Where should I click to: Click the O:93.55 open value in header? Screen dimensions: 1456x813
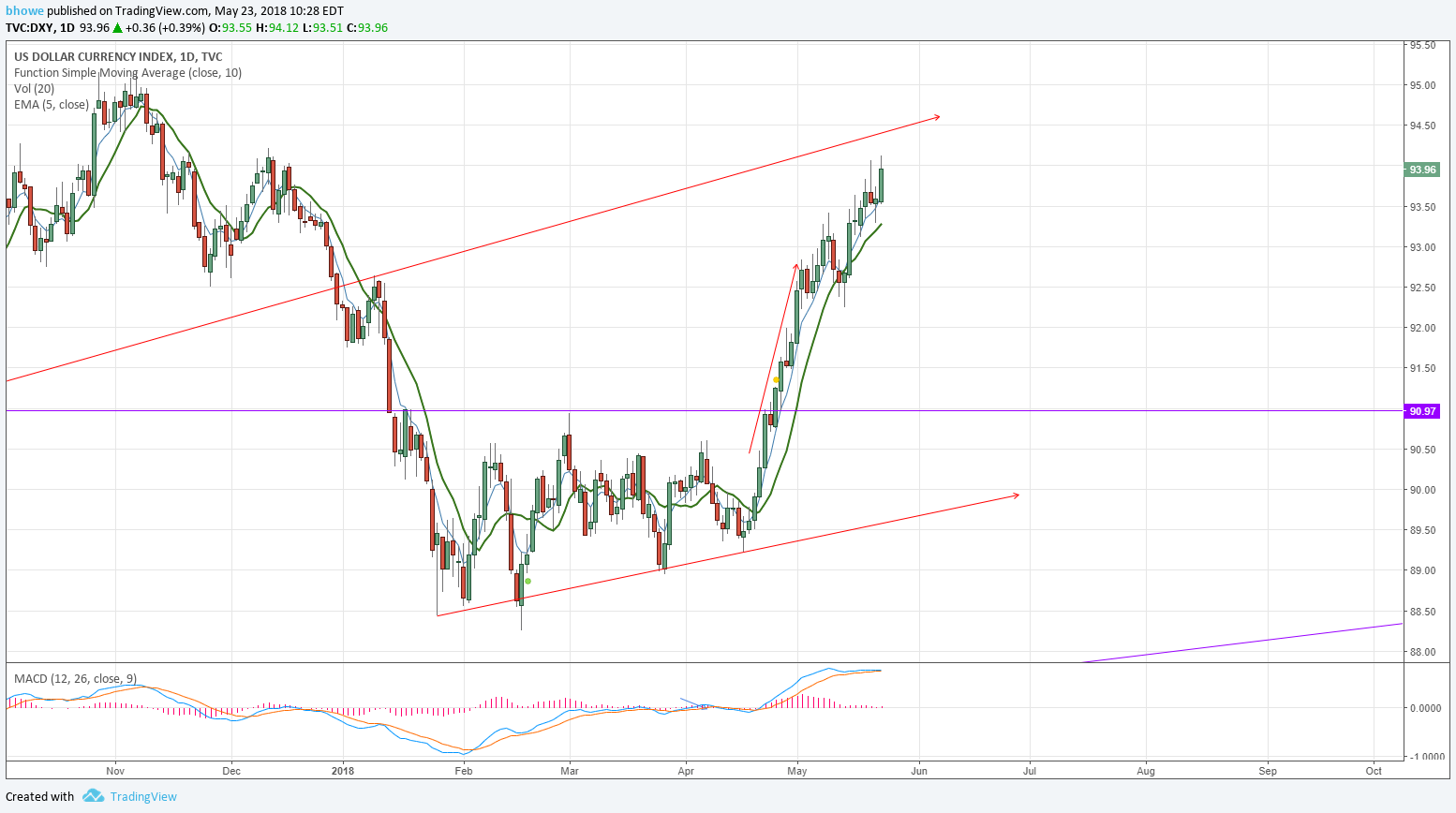(x=230, y=28)
